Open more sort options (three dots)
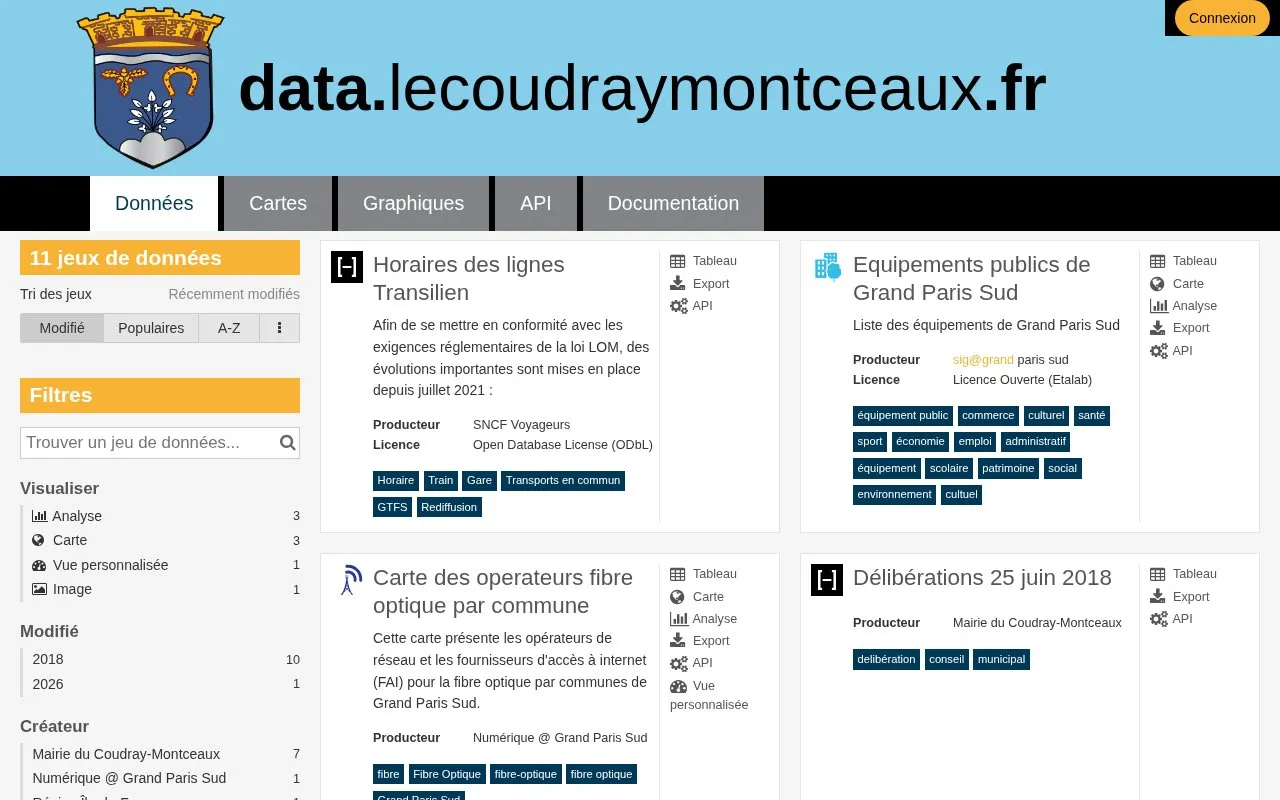Image resolution: width=1280 pixels, height=800 pixels. pyautogui.click(x=279, y=328)
